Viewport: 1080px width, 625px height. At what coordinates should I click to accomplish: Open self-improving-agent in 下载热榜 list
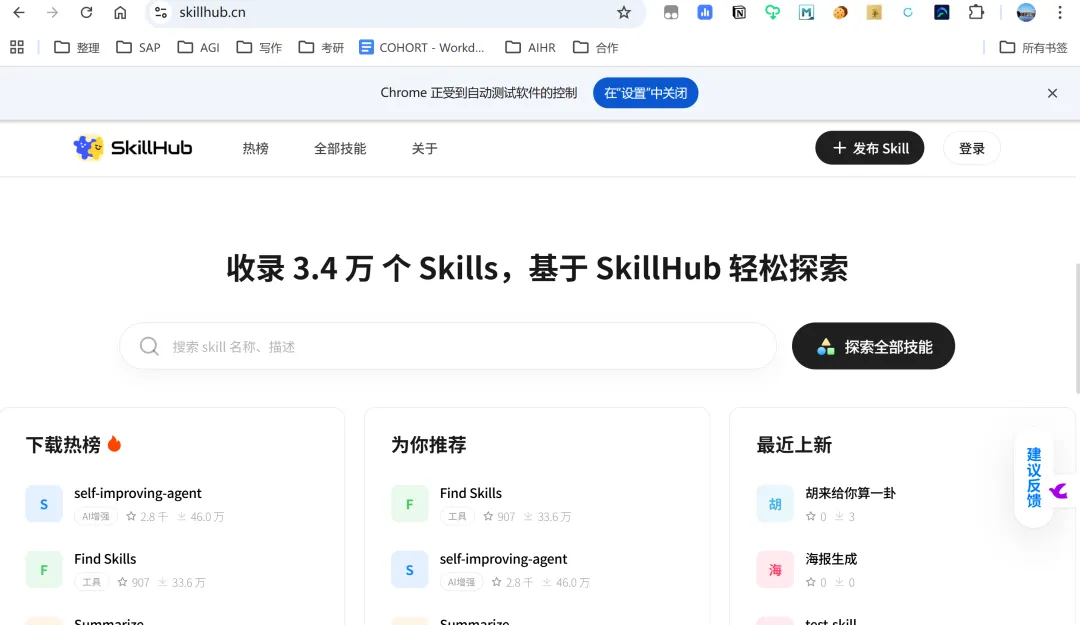point(138,493)
